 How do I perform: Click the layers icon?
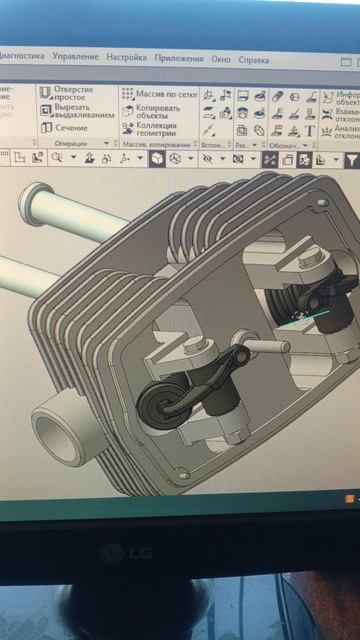[x=321, y=160]
